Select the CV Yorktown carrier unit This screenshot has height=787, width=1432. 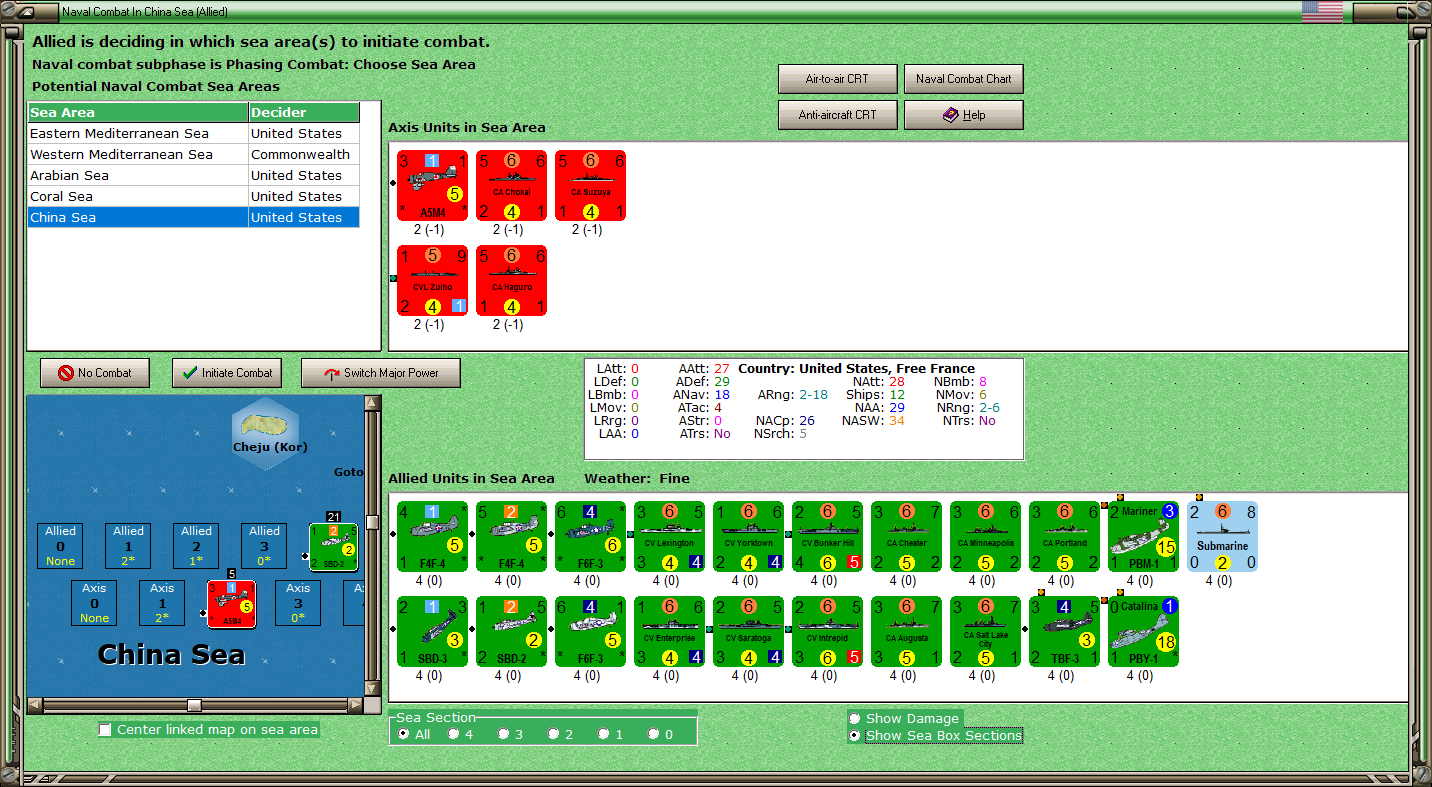pyautogui.click(x=748, y=536)
